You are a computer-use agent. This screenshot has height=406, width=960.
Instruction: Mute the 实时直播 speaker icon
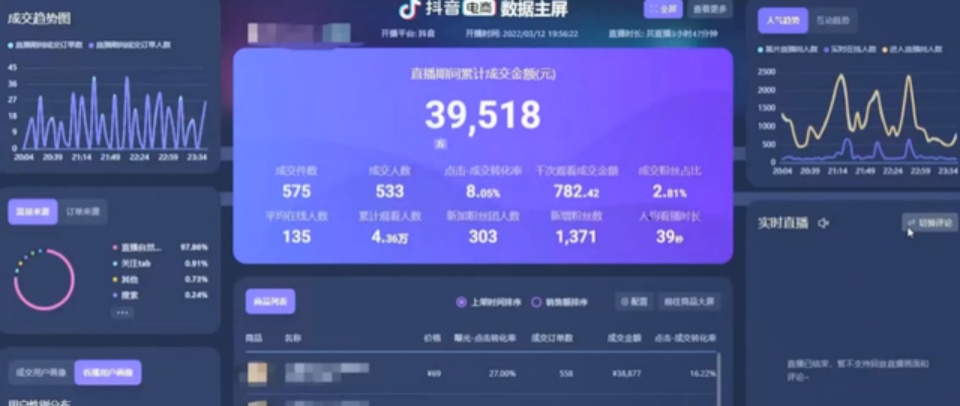[823, 224]
